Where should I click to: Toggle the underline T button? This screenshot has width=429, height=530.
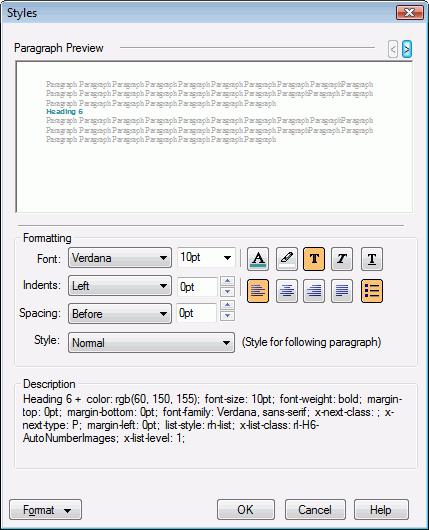tap(372, 259)
